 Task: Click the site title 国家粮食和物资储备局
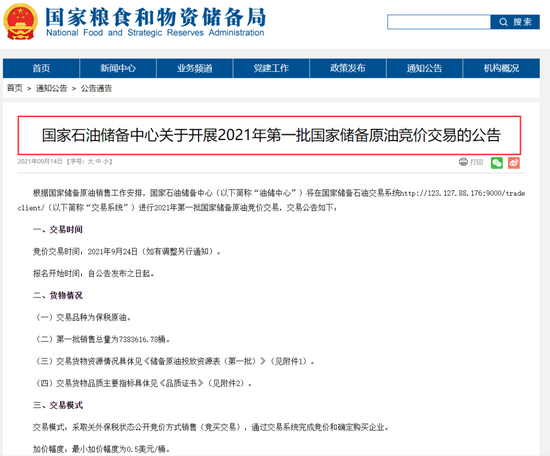[156, 17]
